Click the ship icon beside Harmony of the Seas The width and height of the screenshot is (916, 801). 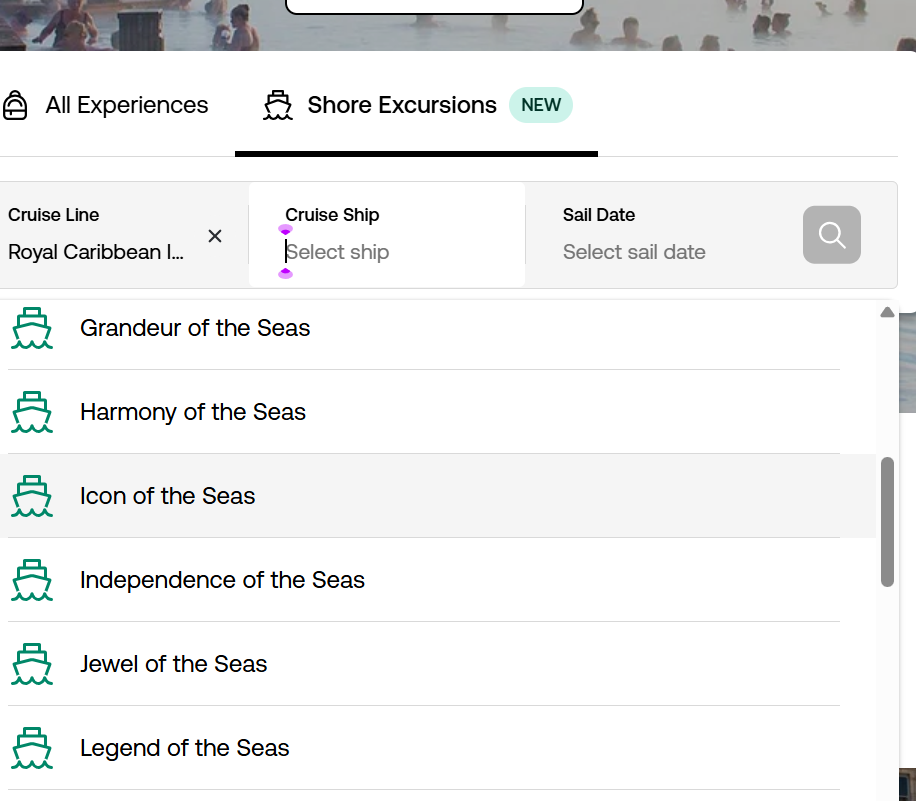click(x=31, y=412)
